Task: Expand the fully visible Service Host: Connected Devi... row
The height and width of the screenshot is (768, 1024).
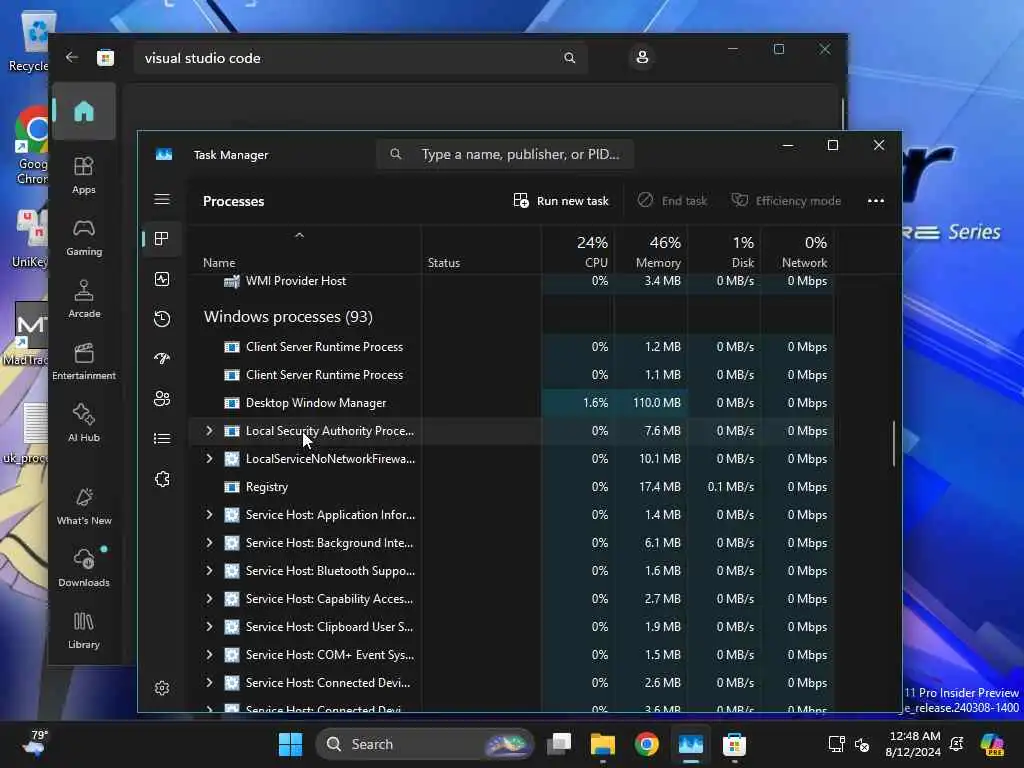Action: (x=209, y=682)
